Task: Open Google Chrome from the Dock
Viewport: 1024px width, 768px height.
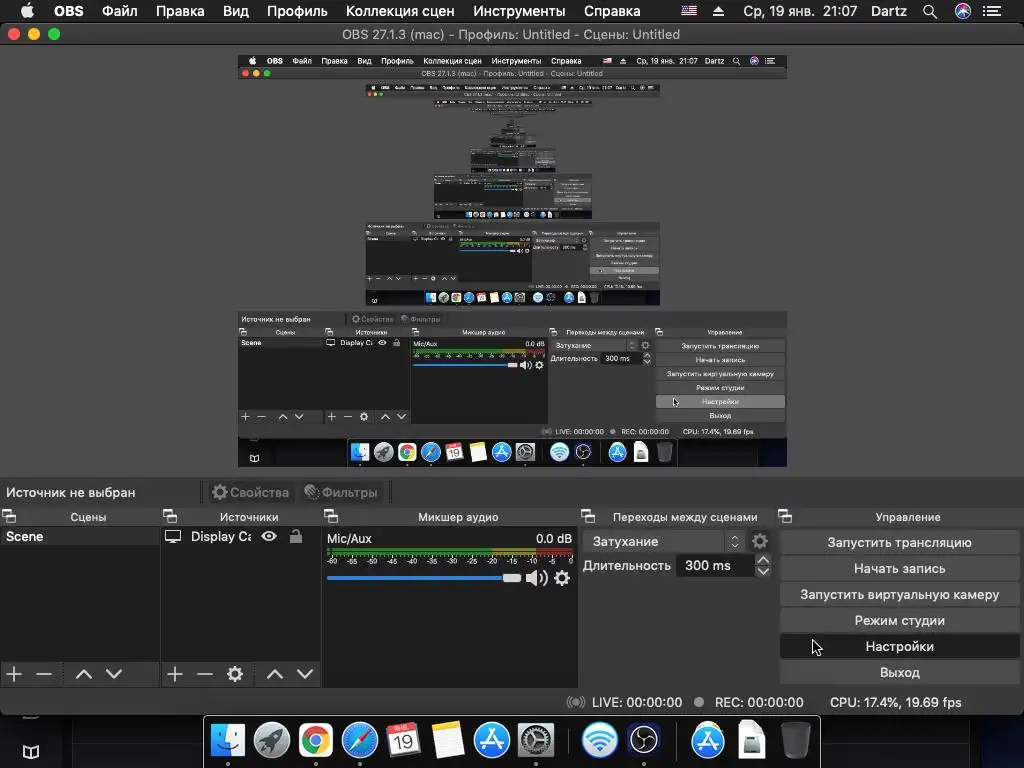Action: point(315,740)
